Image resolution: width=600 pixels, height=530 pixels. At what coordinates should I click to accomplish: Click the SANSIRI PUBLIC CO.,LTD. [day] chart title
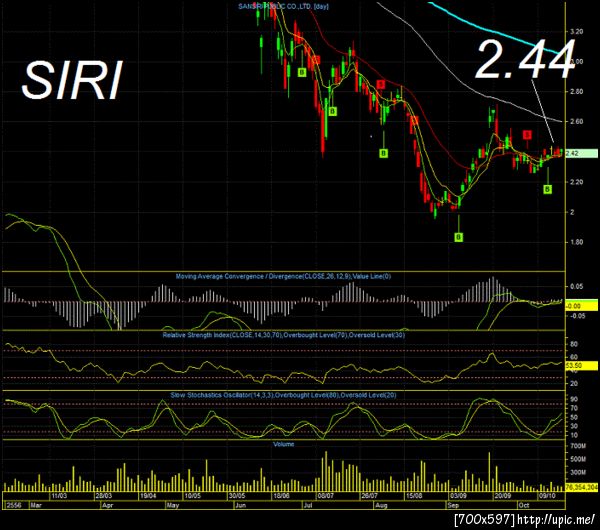284,6
